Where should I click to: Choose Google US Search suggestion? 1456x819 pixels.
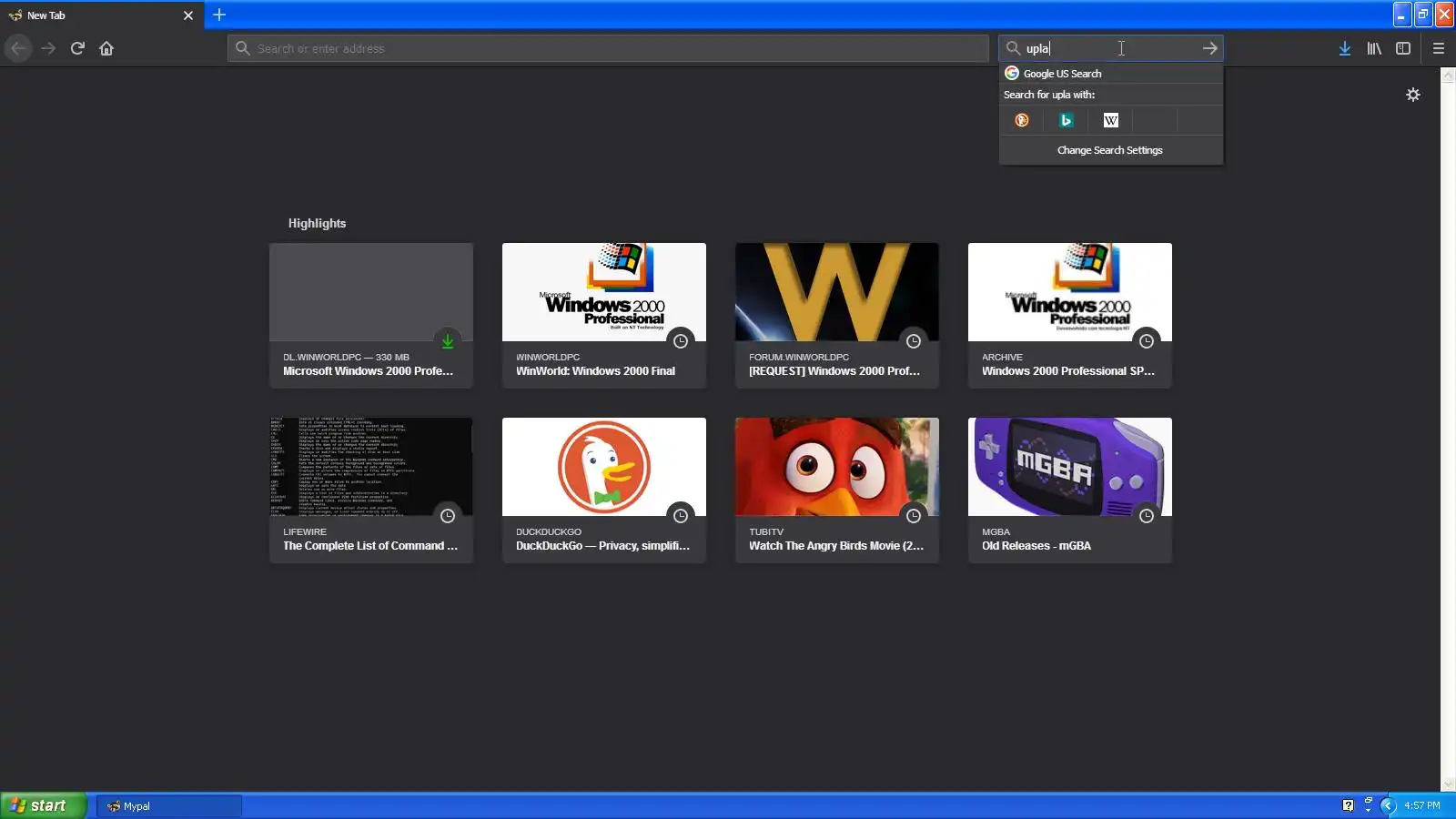tap(1111, 74)
